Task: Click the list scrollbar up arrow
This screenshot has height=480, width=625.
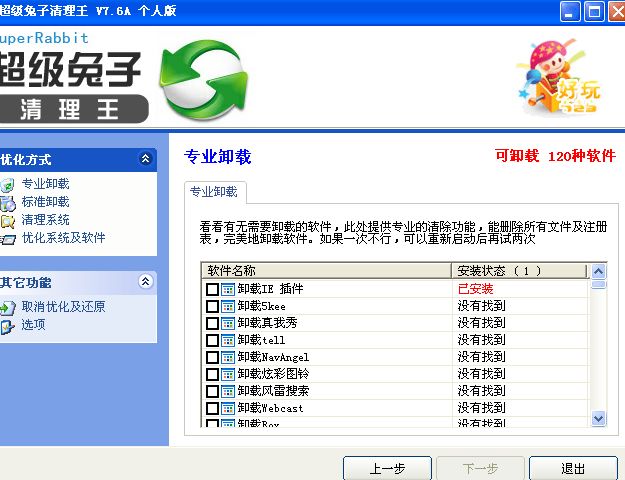Action: [x=598, y=272]
